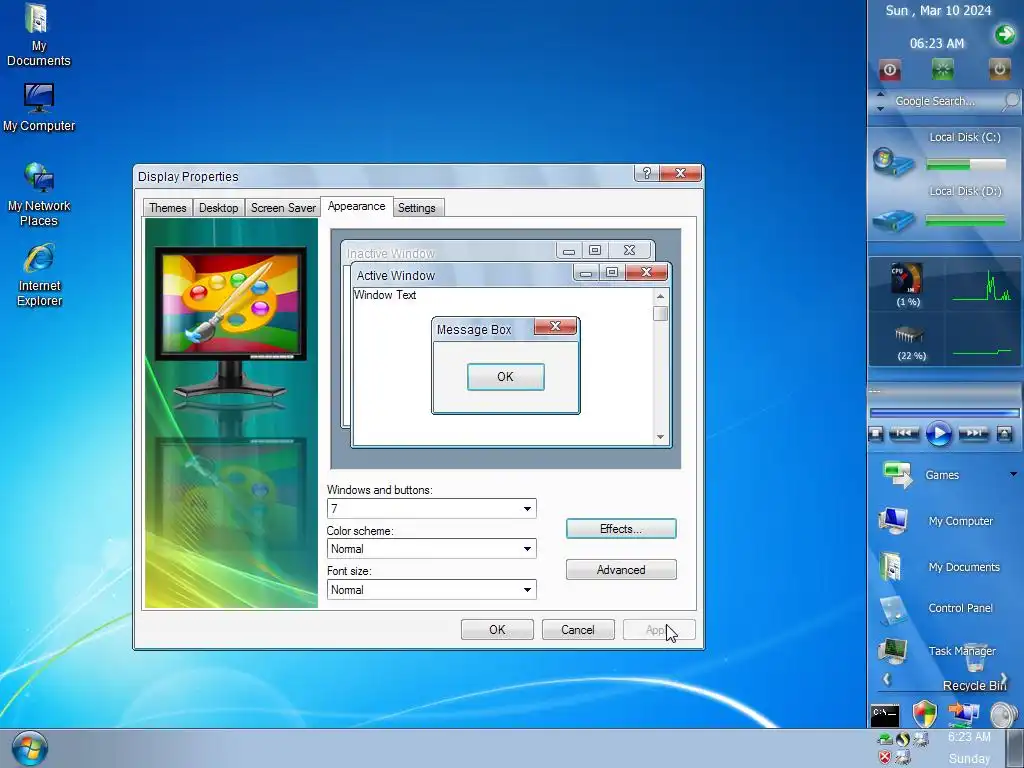This screenshot has height=768, width=1024.
Task: Click the Windows Start orb
Action: [x=29, y=748]
